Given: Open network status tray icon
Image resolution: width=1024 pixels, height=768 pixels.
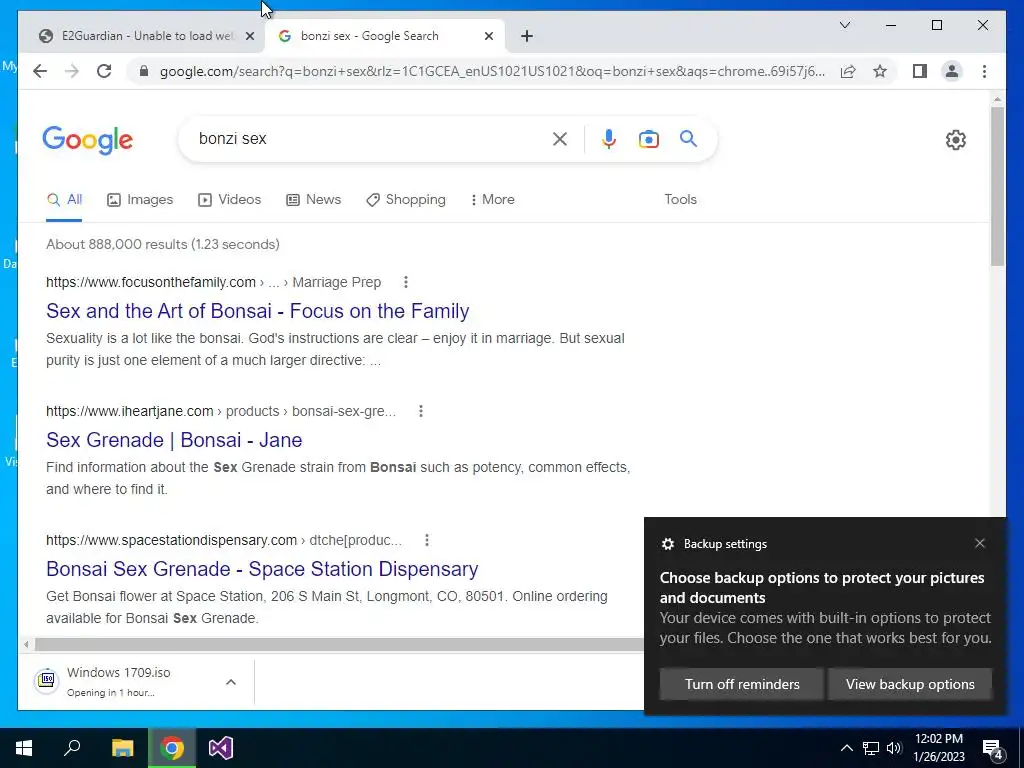Looking at the screenshot, I should tap(871, 748).
